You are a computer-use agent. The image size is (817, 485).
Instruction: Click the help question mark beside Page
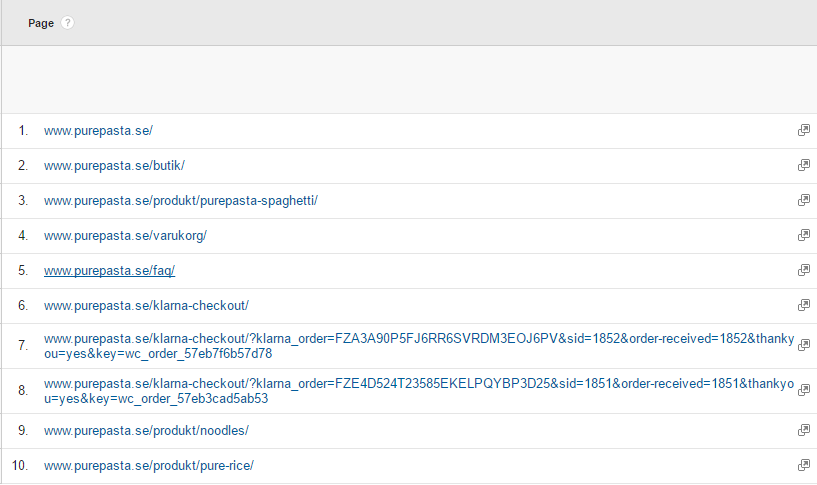(x=67, y=23)
